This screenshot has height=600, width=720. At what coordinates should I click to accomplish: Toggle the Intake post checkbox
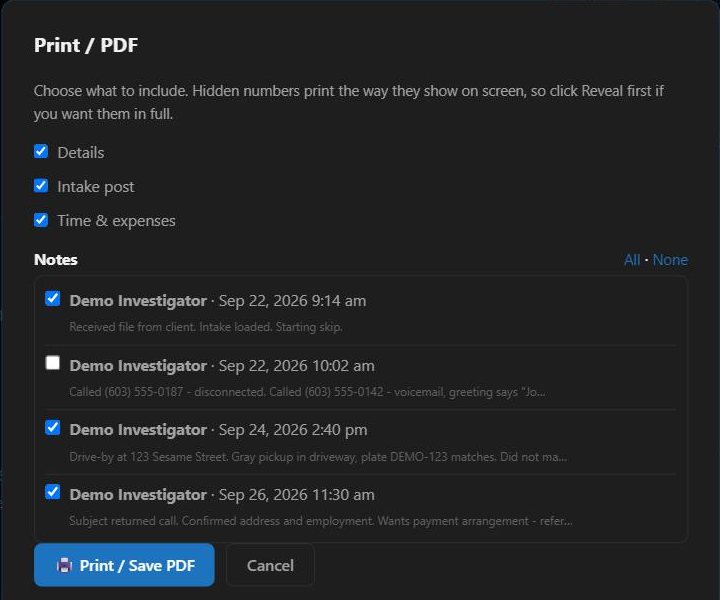tap(41, 185)
